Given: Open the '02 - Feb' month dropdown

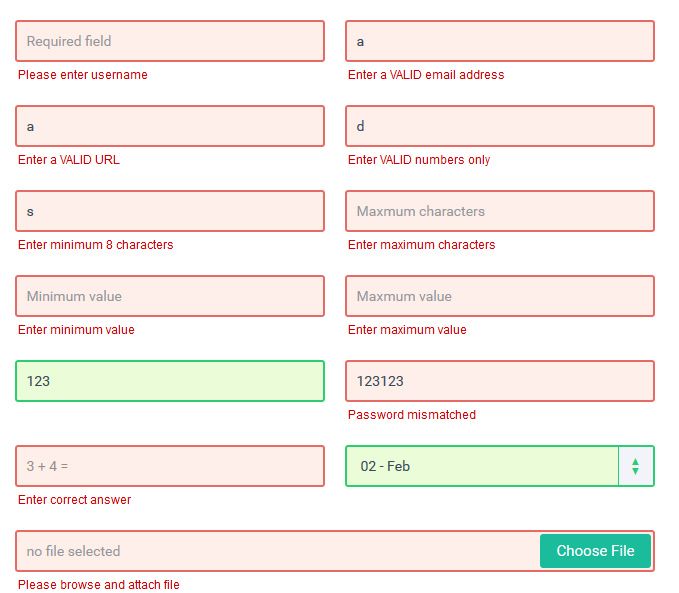Looking at the screenshot, I should point(482,466).
